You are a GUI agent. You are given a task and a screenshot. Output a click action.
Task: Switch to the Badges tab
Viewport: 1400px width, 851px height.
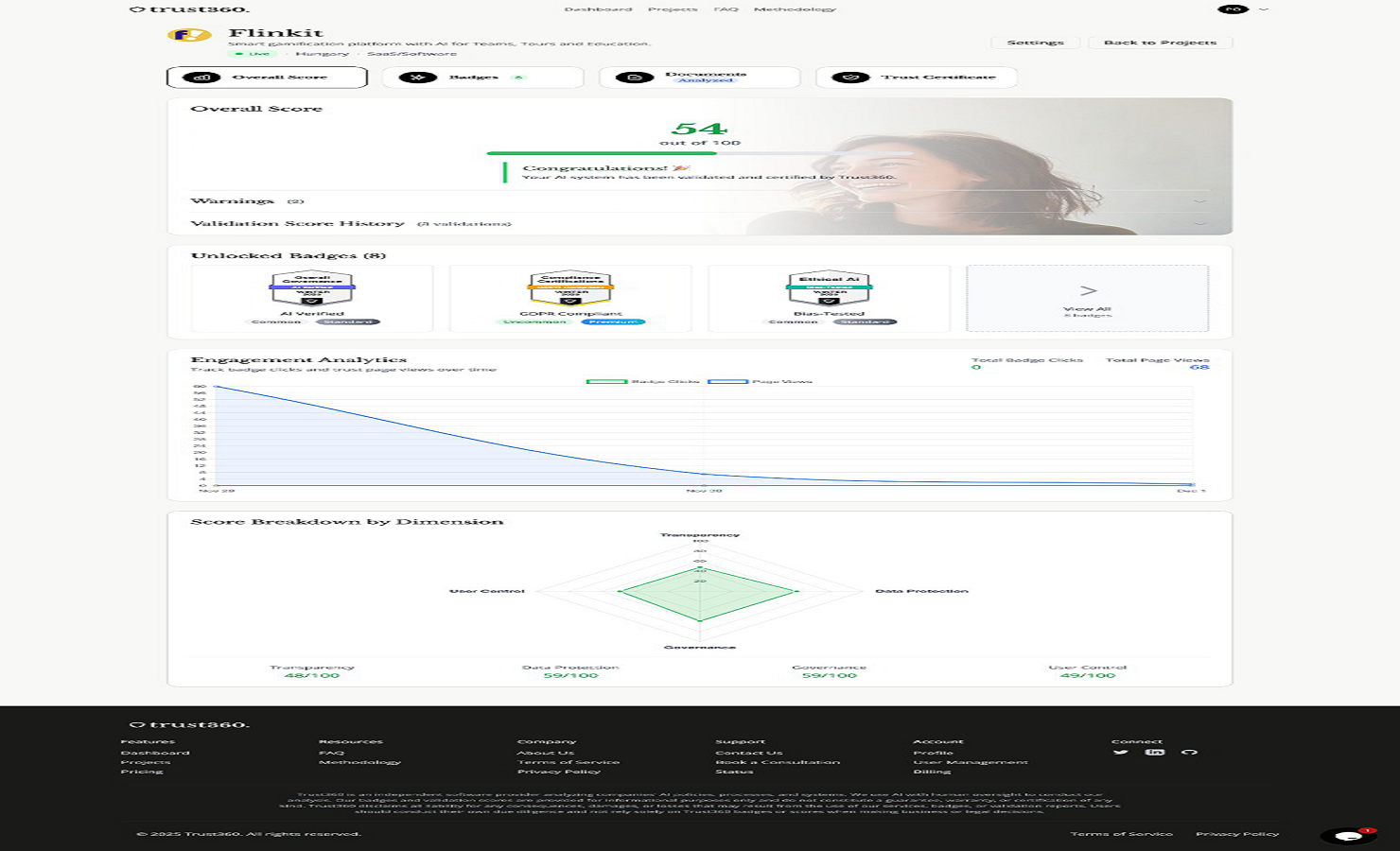click(482, 78)
